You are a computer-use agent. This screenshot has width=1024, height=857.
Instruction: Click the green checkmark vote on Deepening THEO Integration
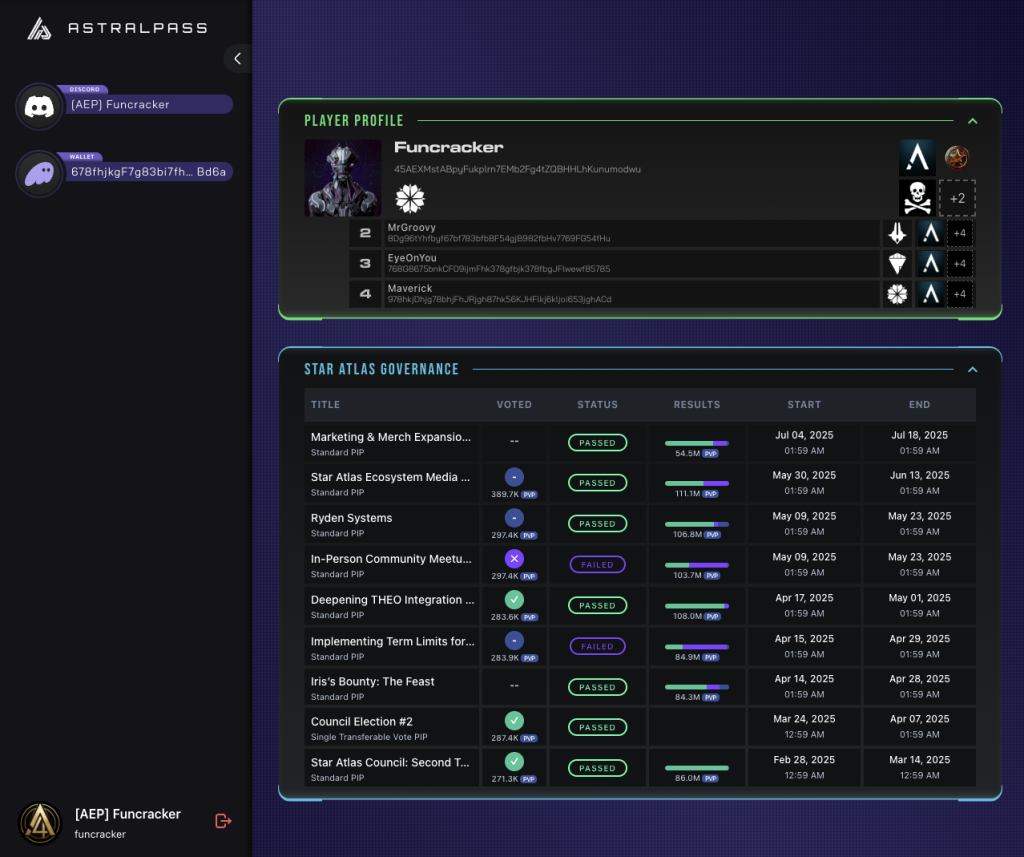point(513,599)
